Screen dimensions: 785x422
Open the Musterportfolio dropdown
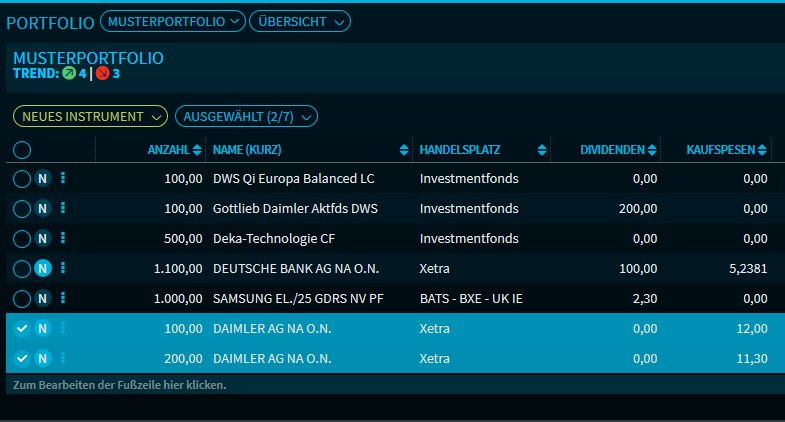173,20
